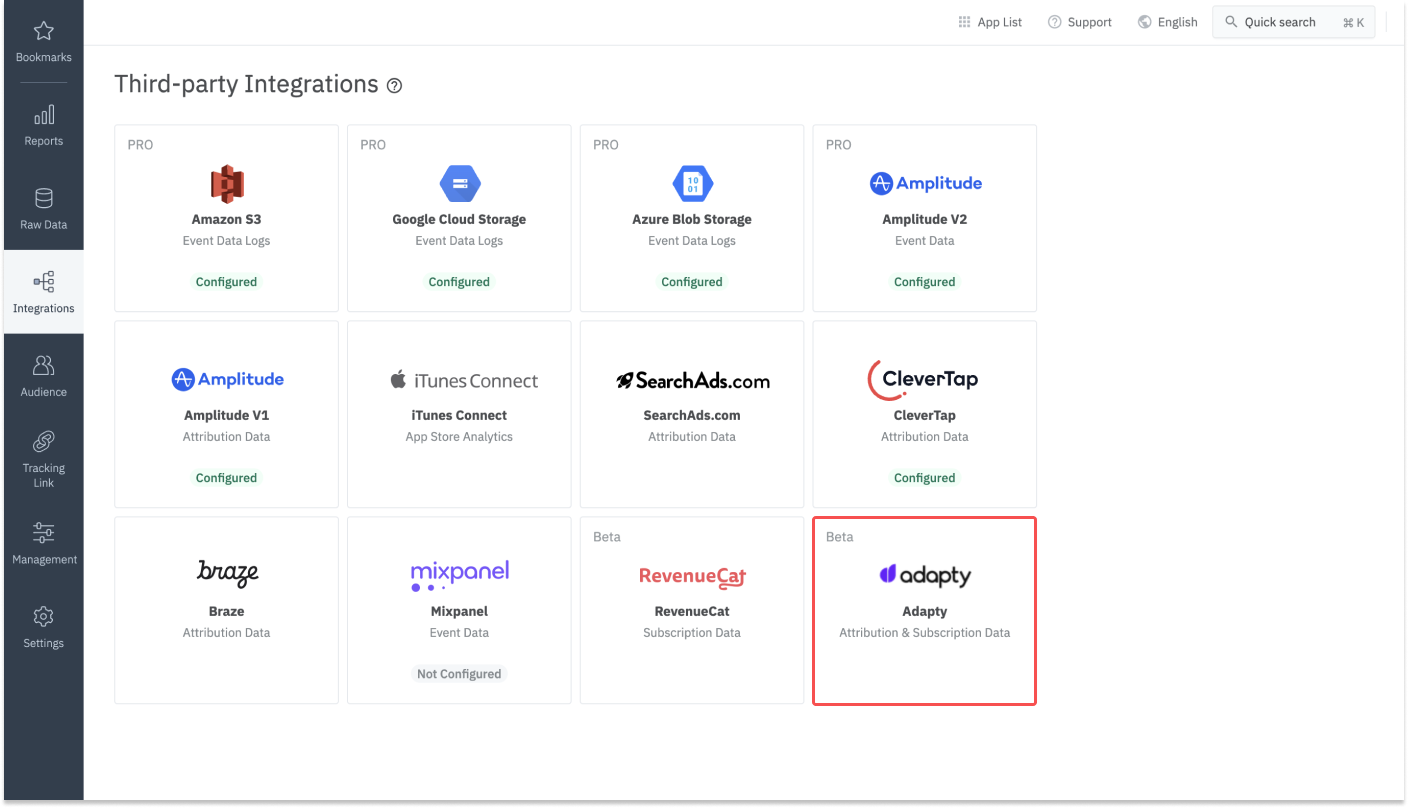Click the Braze card title text
The width and height of the screenshot is (1408, 808).
pos(227,611)
